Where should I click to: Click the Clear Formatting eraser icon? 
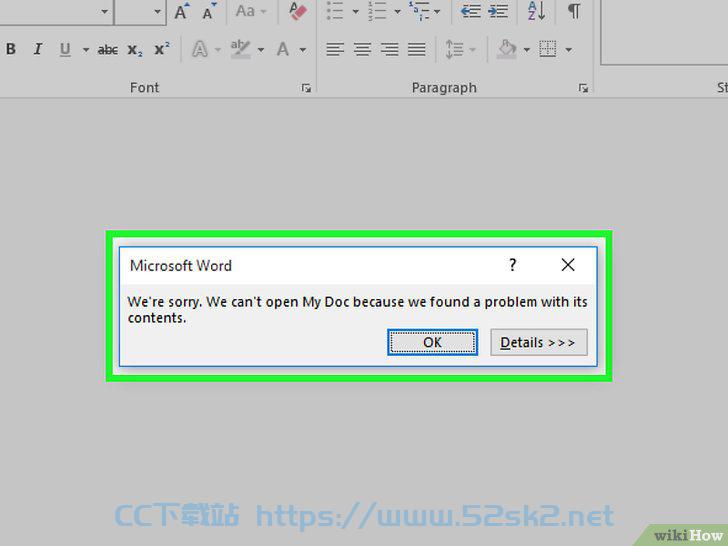[x=298, y=11]
